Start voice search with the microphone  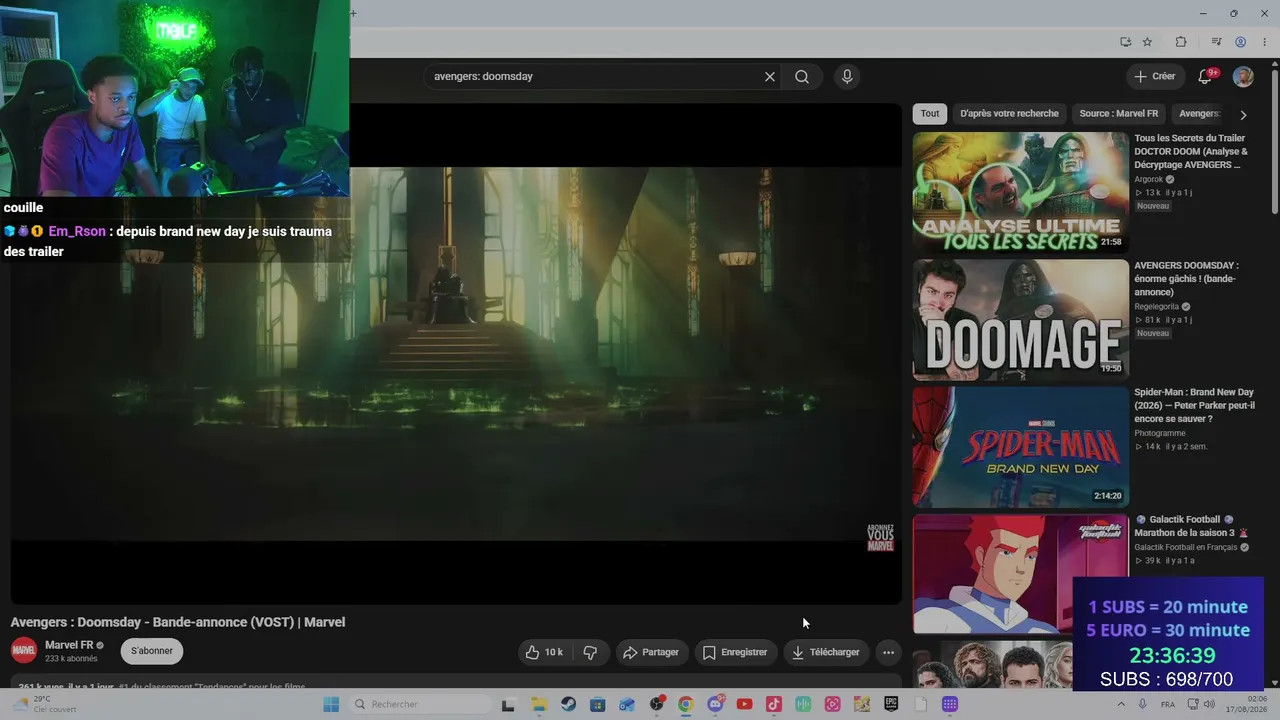[x=847, y=77]
